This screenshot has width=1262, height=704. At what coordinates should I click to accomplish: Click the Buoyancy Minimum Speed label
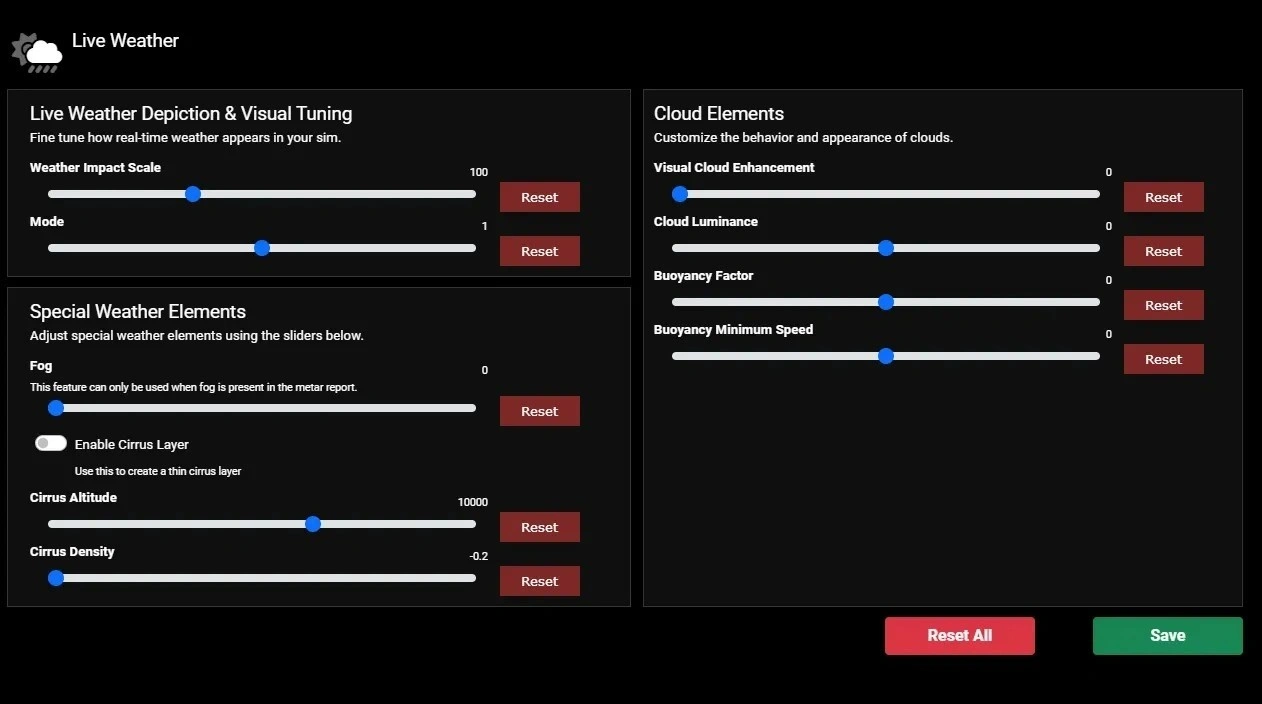[733, 330]
